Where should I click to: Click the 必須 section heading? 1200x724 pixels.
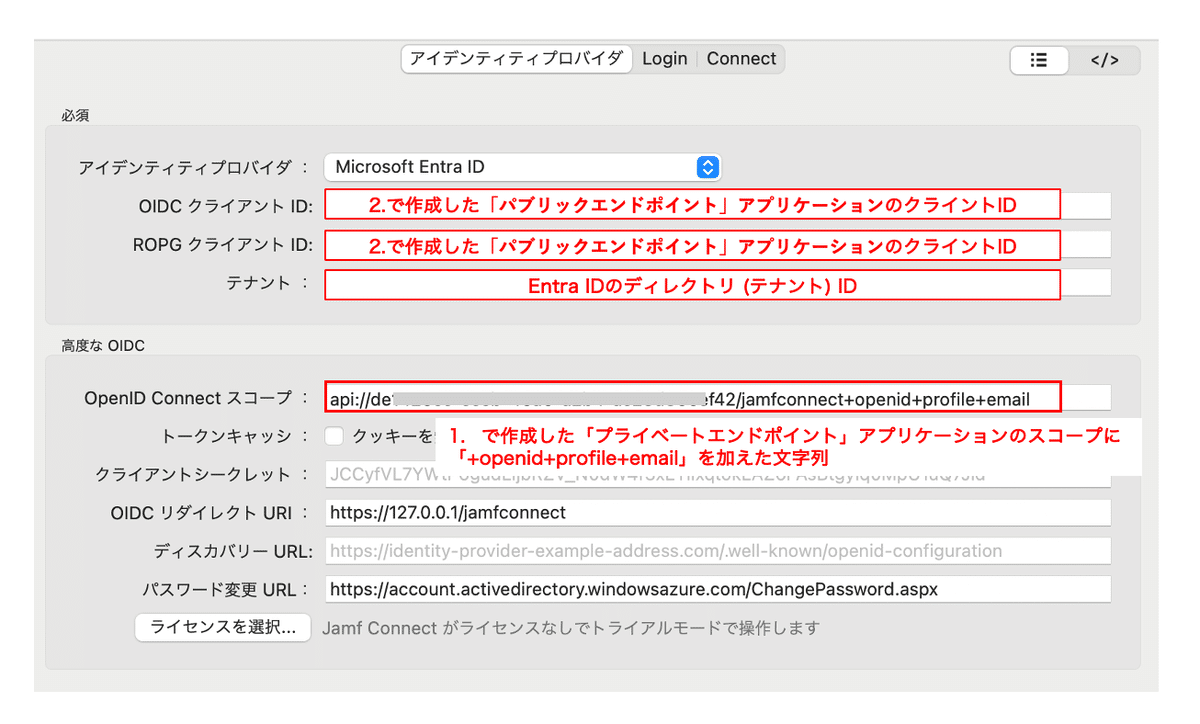point(75,115)
